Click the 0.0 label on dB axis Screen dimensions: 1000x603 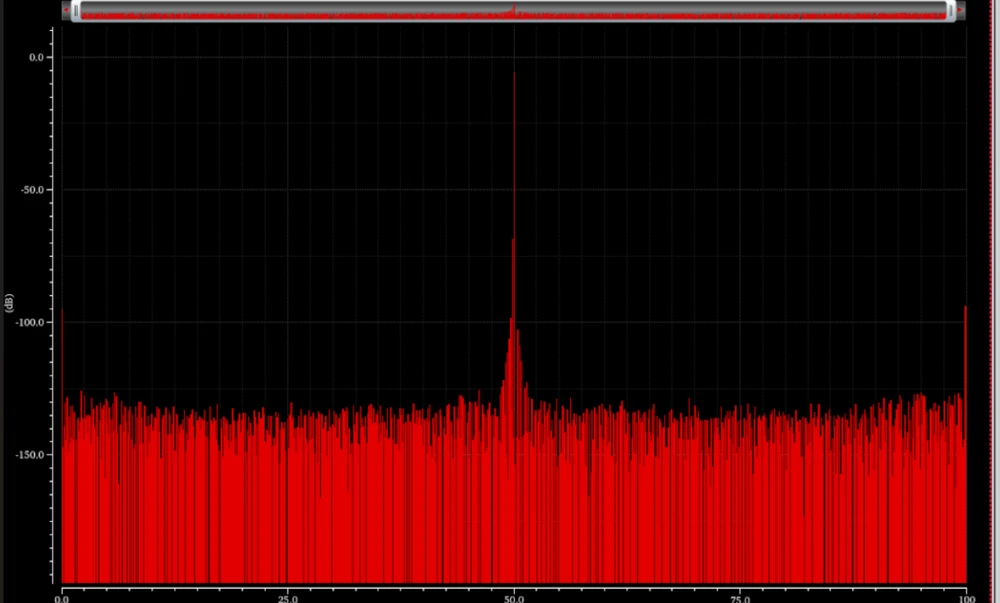coord(36,57)
